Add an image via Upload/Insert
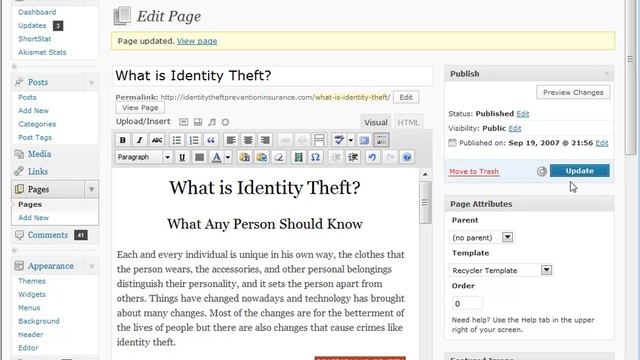This screenshot has width=640, height=360. click(x=184, y=122)
